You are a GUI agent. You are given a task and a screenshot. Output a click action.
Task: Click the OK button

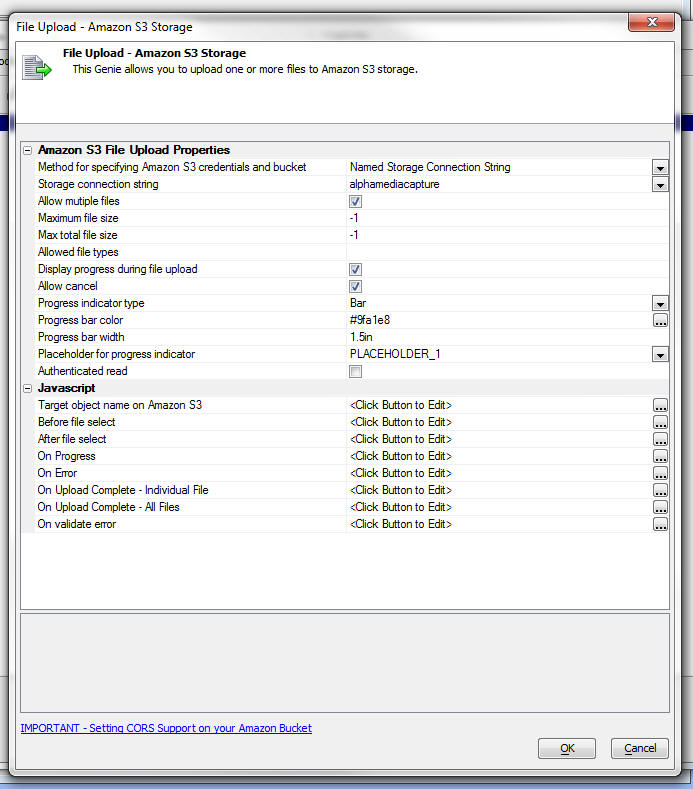567,748
